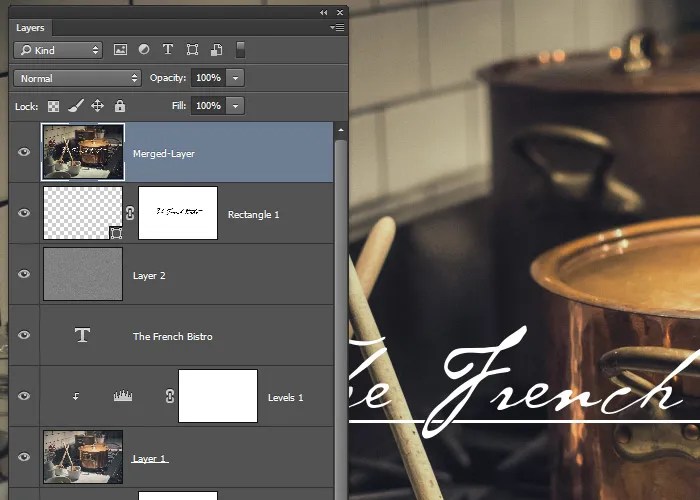Select the Layer 1 thumbnail
700x500 pixels.
[x=83, y=457]
